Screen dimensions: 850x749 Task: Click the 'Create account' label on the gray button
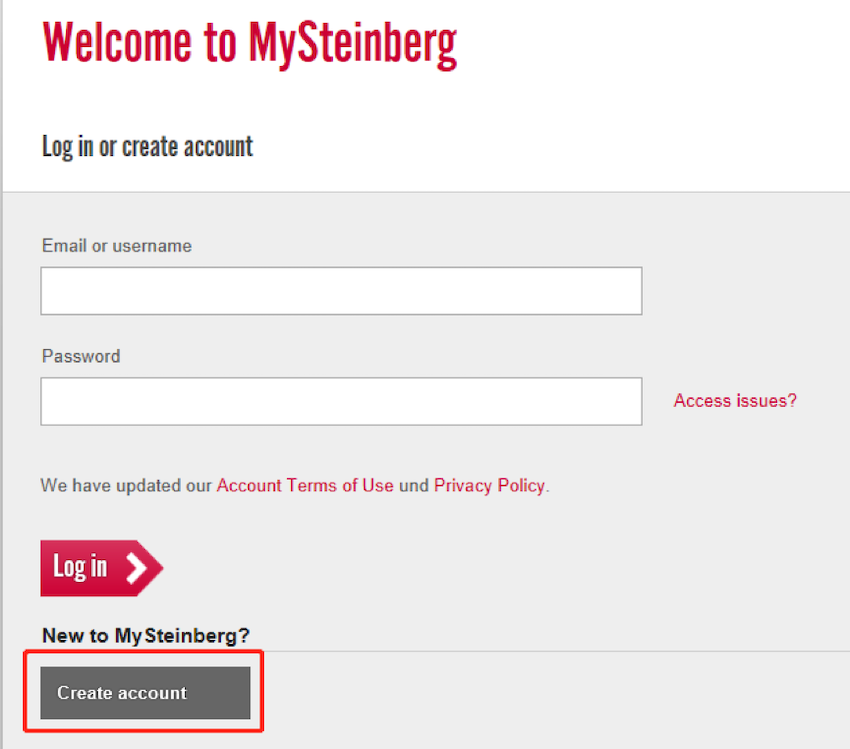[x=122, y=693]
